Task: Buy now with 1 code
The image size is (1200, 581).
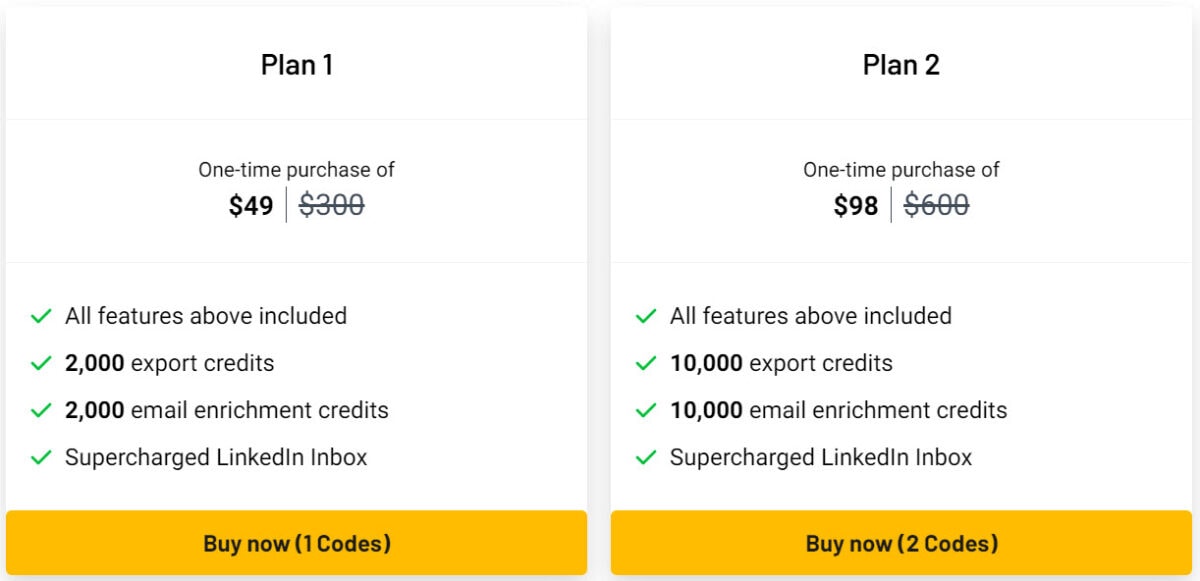Action: [296, 543]
